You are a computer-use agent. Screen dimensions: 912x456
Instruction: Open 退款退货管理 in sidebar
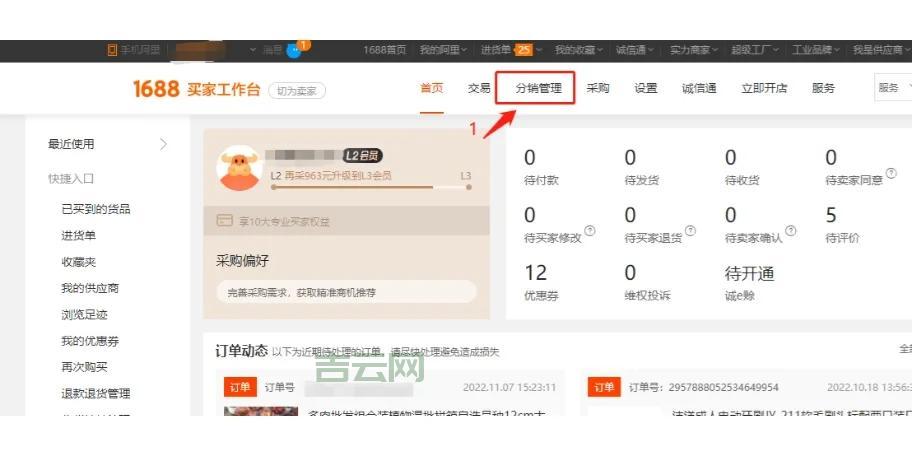point(96,394)
